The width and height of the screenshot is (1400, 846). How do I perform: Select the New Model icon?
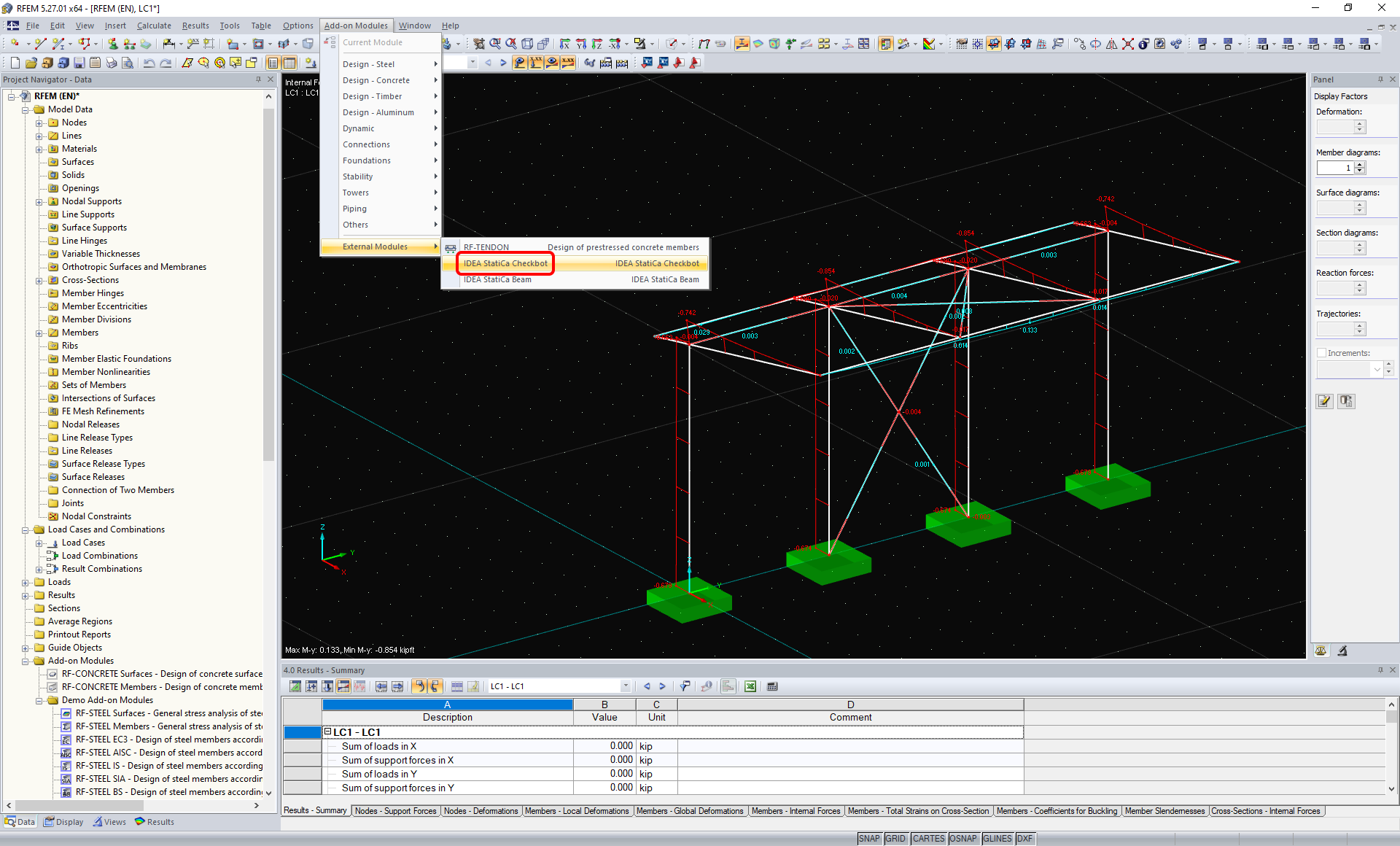pos(14,63)
